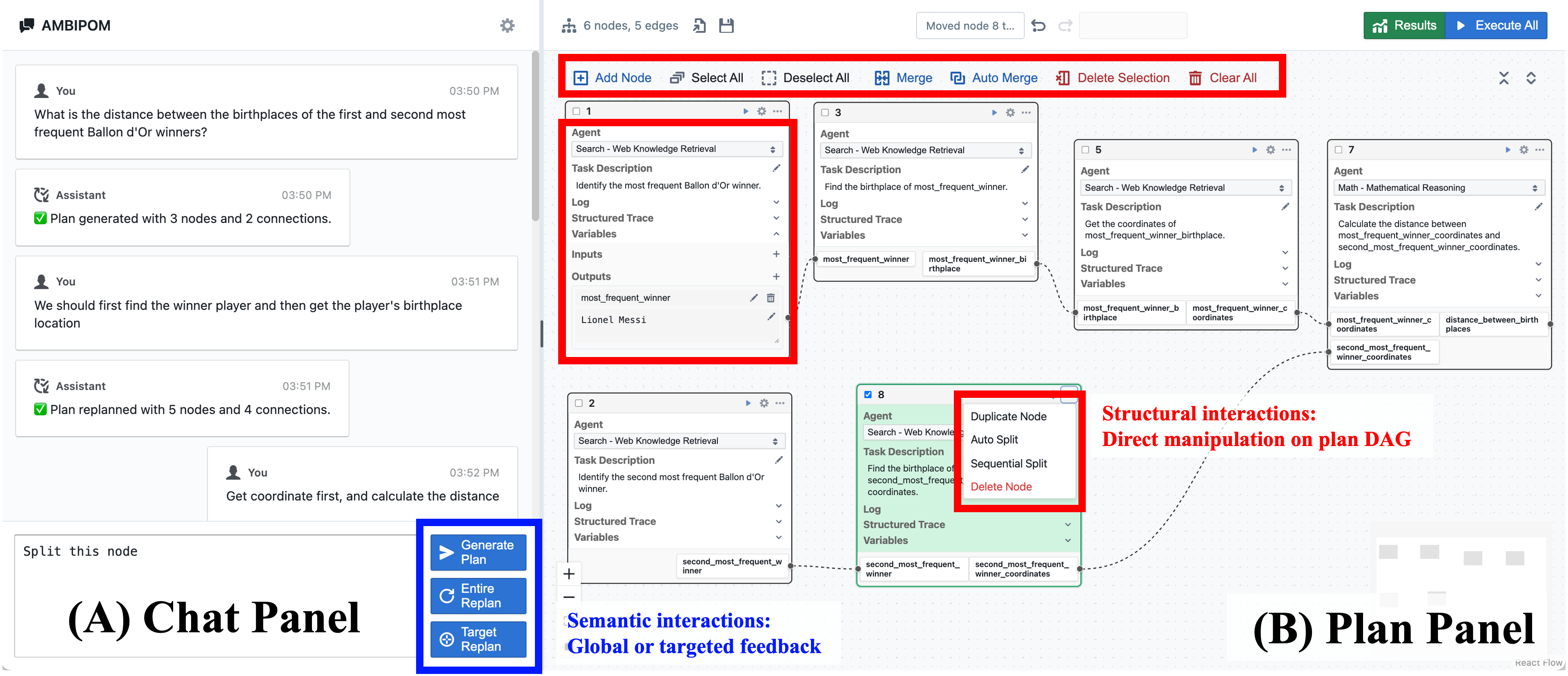Open the Agent dropdown in node 1
This screenshot has width=1568, height=676.
[x=676, y=149]
